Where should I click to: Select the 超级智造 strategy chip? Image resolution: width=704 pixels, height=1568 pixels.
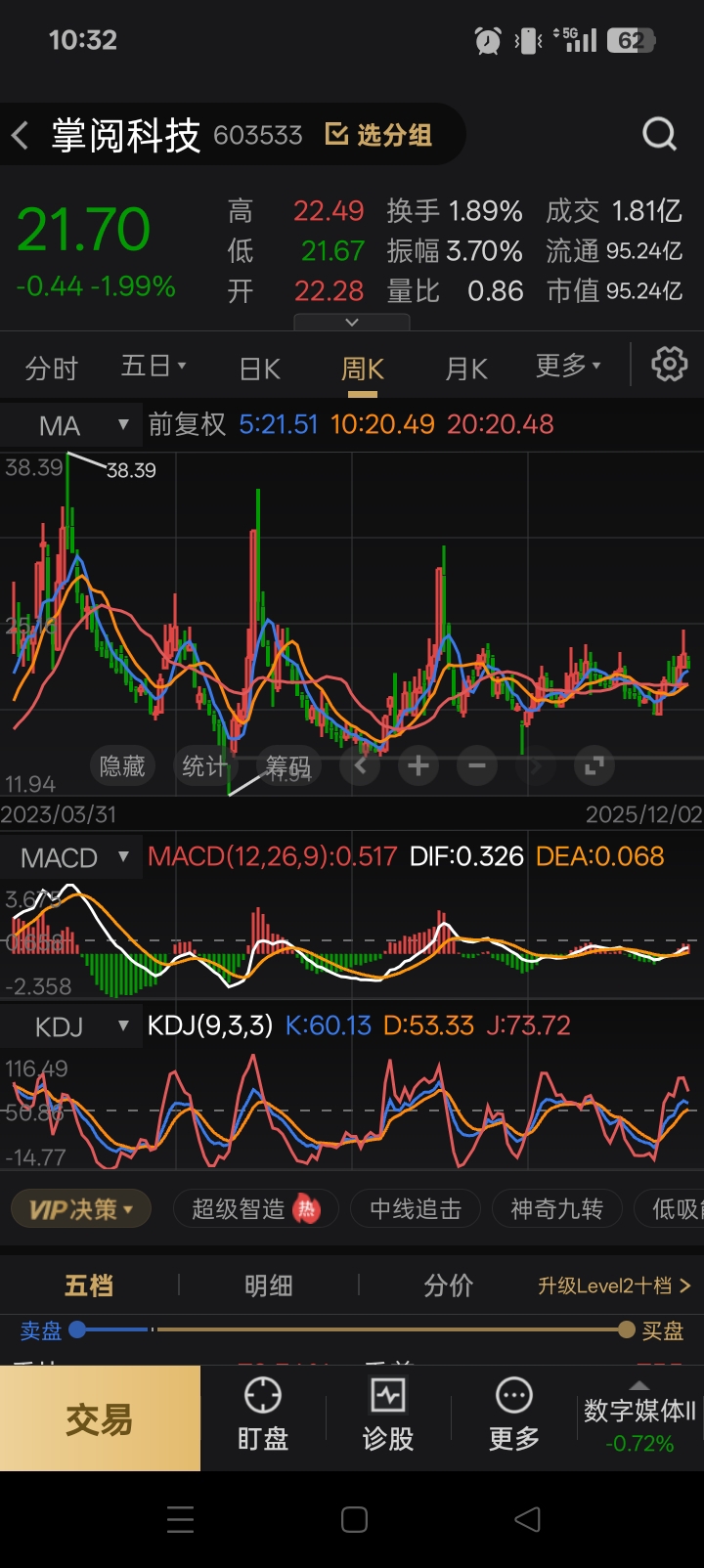coord(255,1209)
